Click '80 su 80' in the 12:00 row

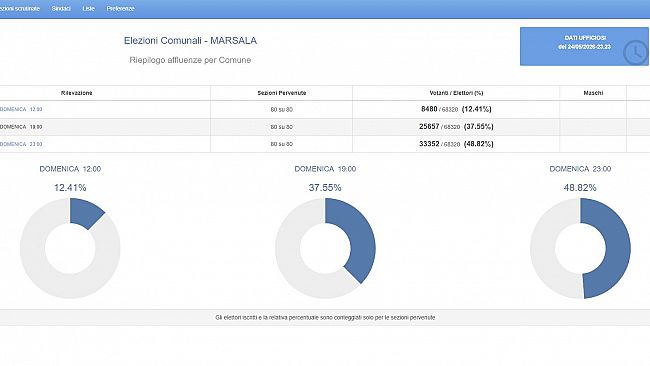pyautogui.click(x=281, y=110)
